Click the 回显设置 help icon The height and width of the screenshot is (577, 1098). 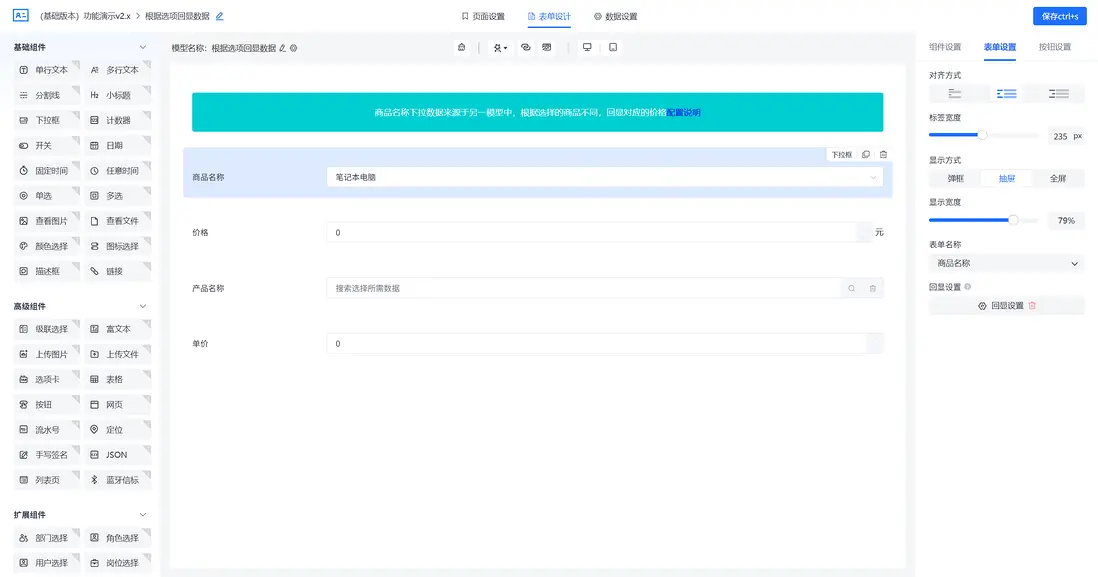coord(968,287)
